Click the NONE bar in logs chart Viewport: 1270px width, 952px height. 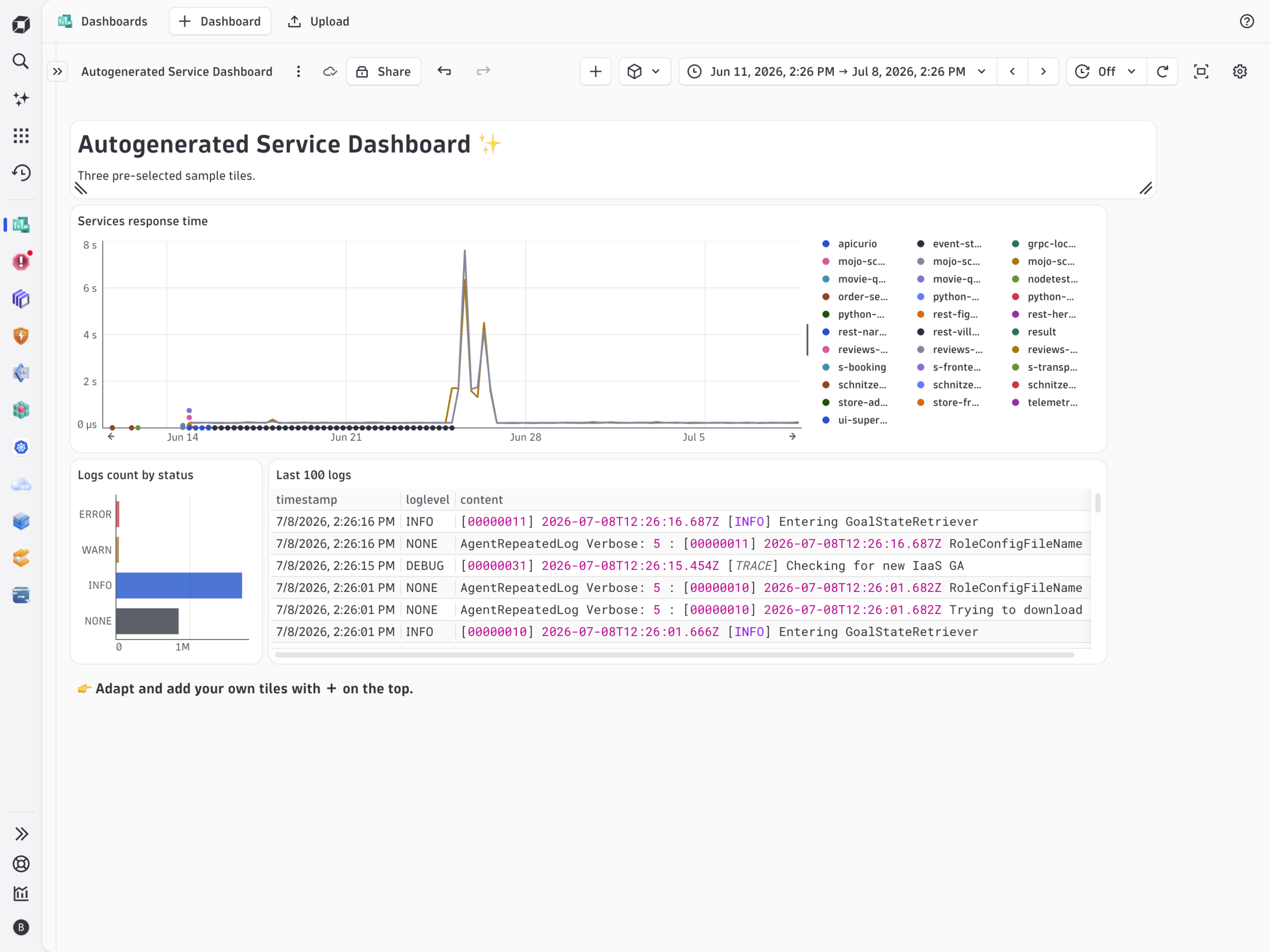147,621
